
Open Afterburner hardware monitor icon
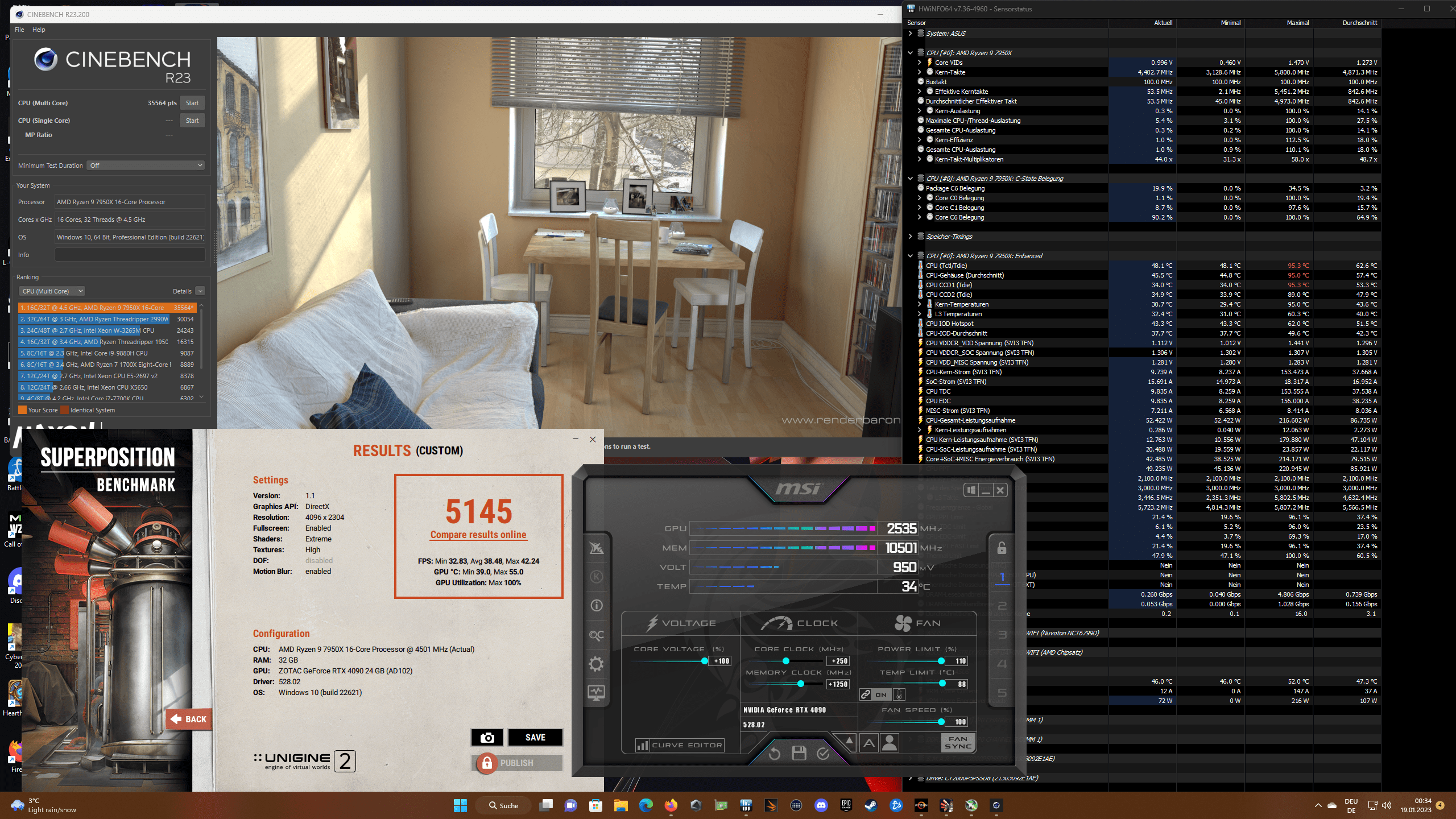tap(596, 693)
